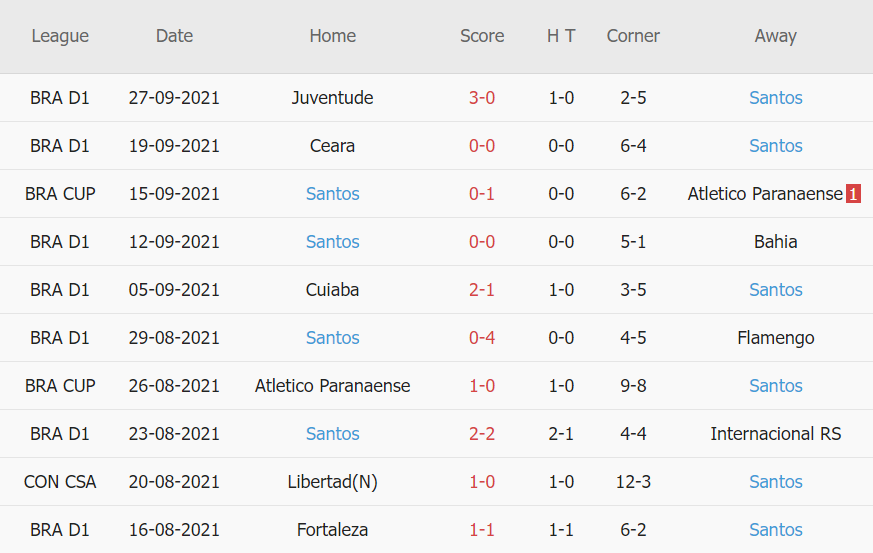This screenshot has width=873, height=553.
Task: Select the 12-3 corner count for Libertad
Action: pos(633,482)
